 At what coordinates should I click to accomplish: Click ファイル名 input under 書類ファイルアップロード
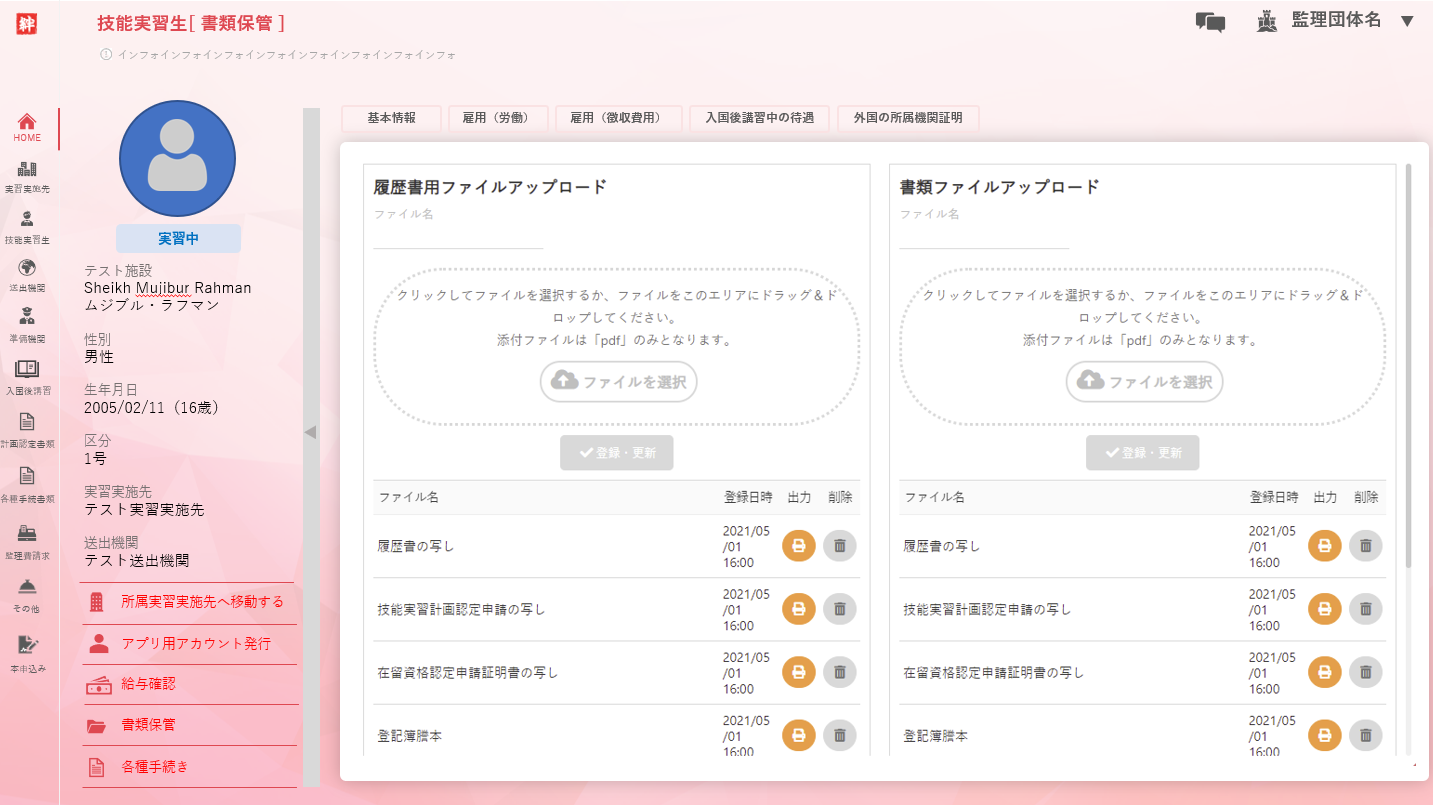click(984, 237)
